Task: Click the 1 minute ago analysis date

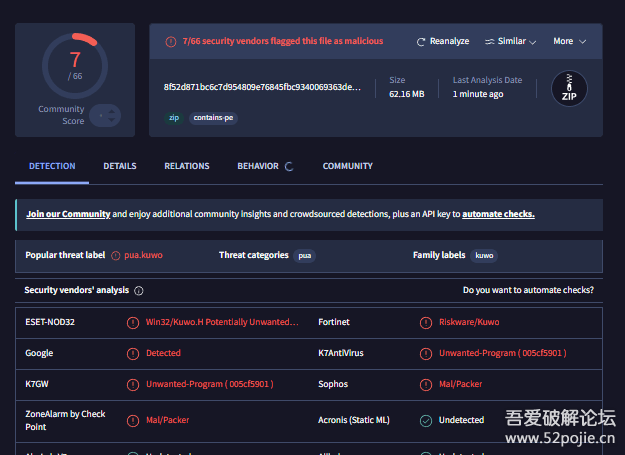Action: (478, 94)
